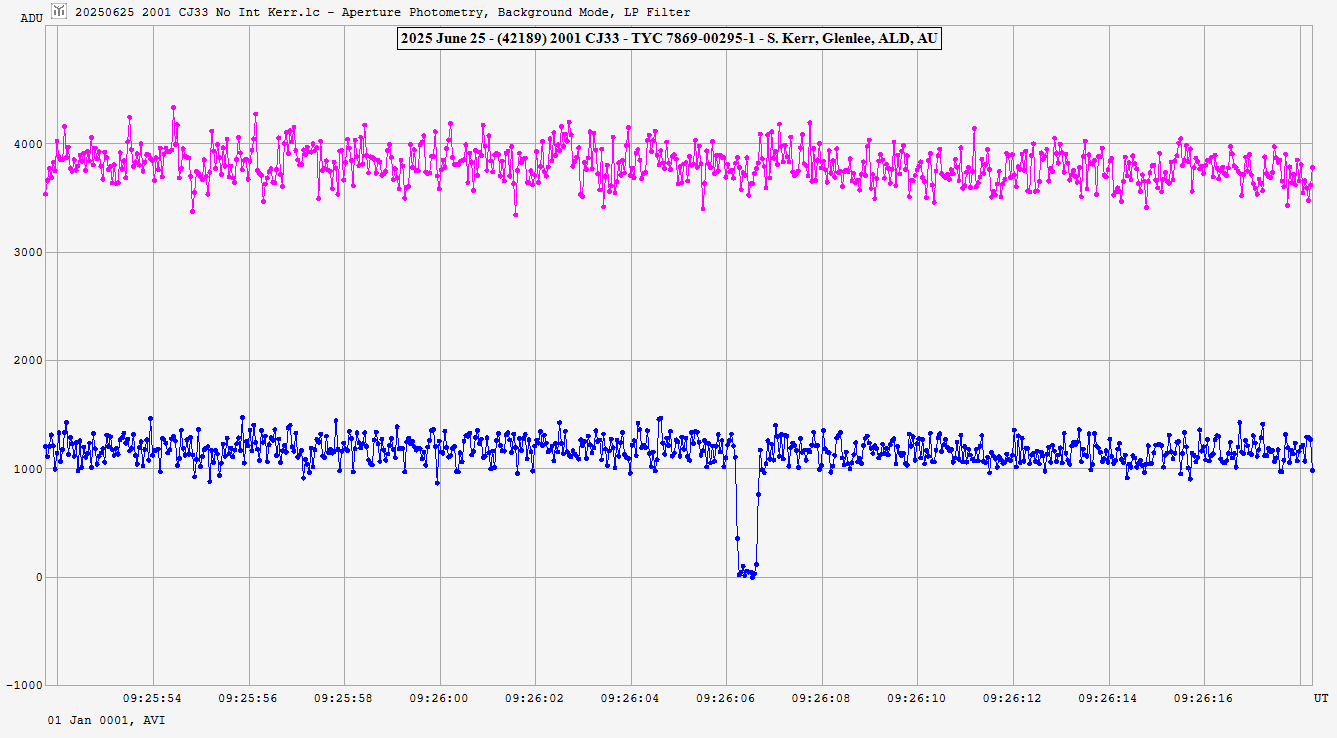Click the -1000 y-axis value label
The height and width of the screenshot is (738, 1337).
tap(24, 685)
